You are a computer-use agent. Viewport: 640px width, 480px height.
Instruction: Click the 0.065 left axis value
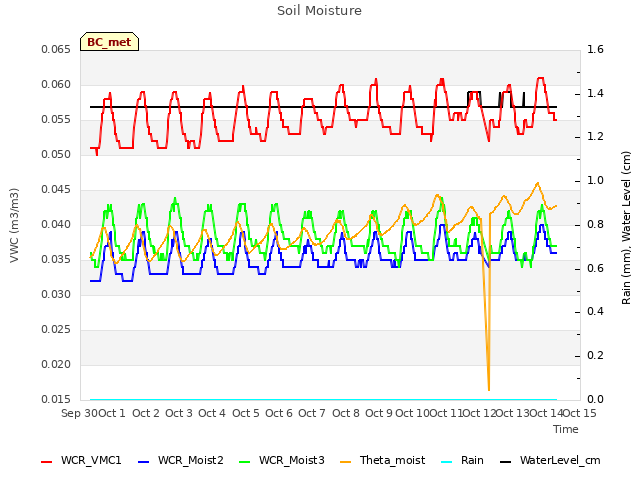pyautogui.click(x=56, y=49)
